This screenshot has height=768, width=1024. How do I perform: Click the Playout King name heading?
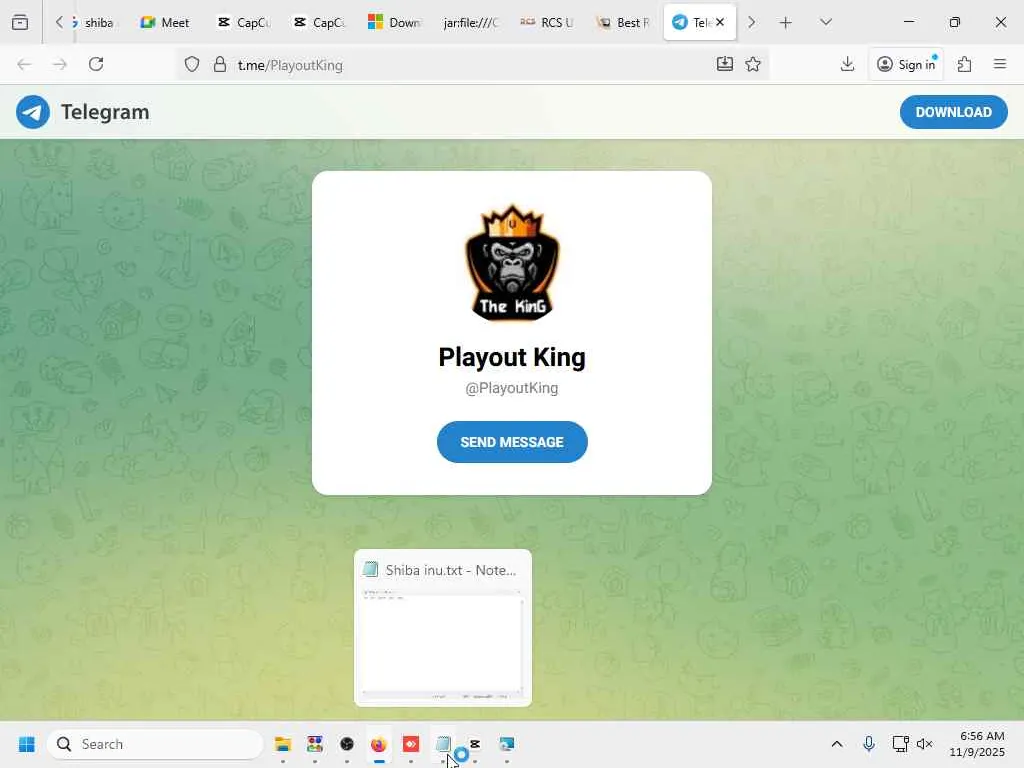tap(512, 357)
